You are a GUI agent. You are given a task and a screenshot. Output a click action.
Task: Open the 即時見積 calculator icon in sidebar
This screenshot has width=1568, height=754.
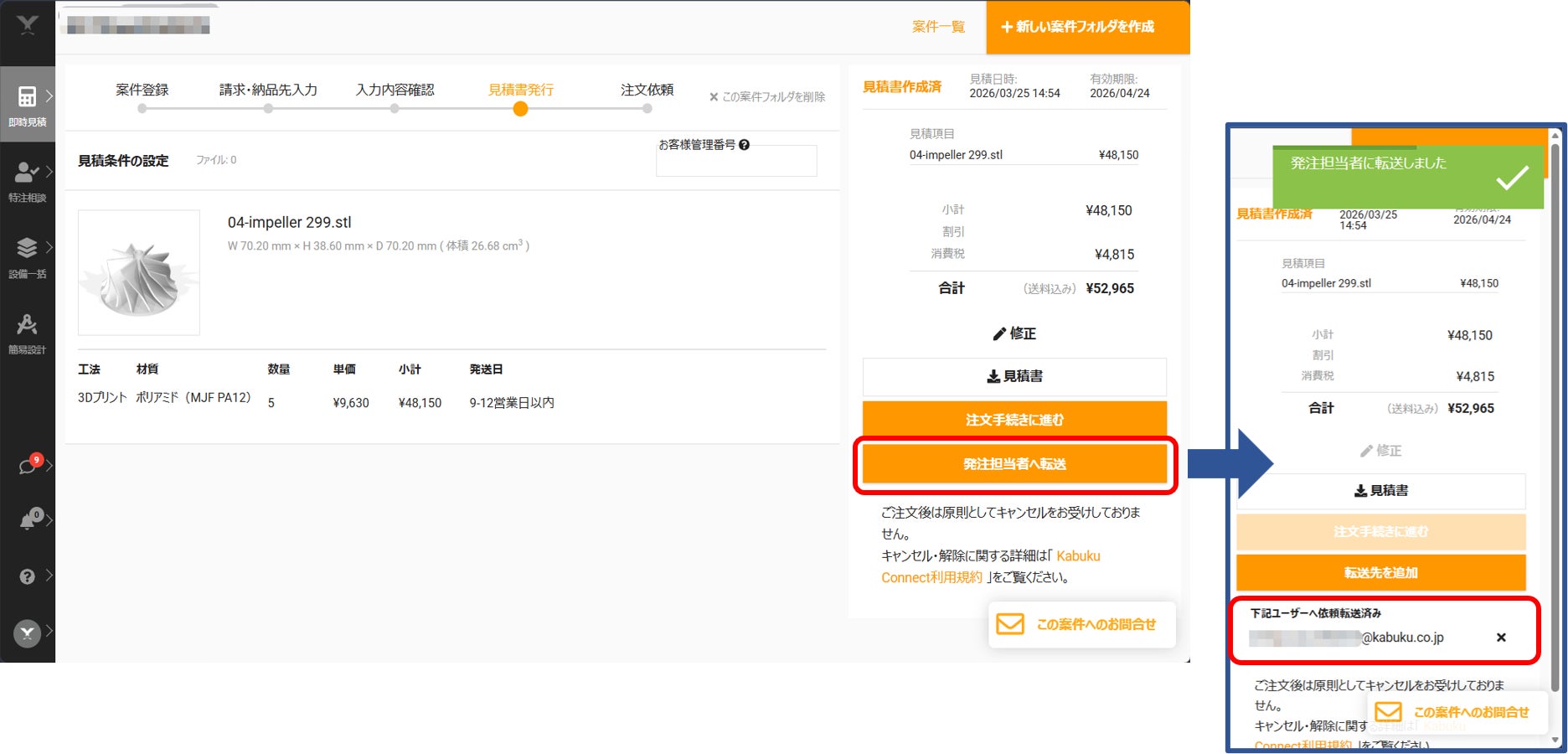(27, 96)
